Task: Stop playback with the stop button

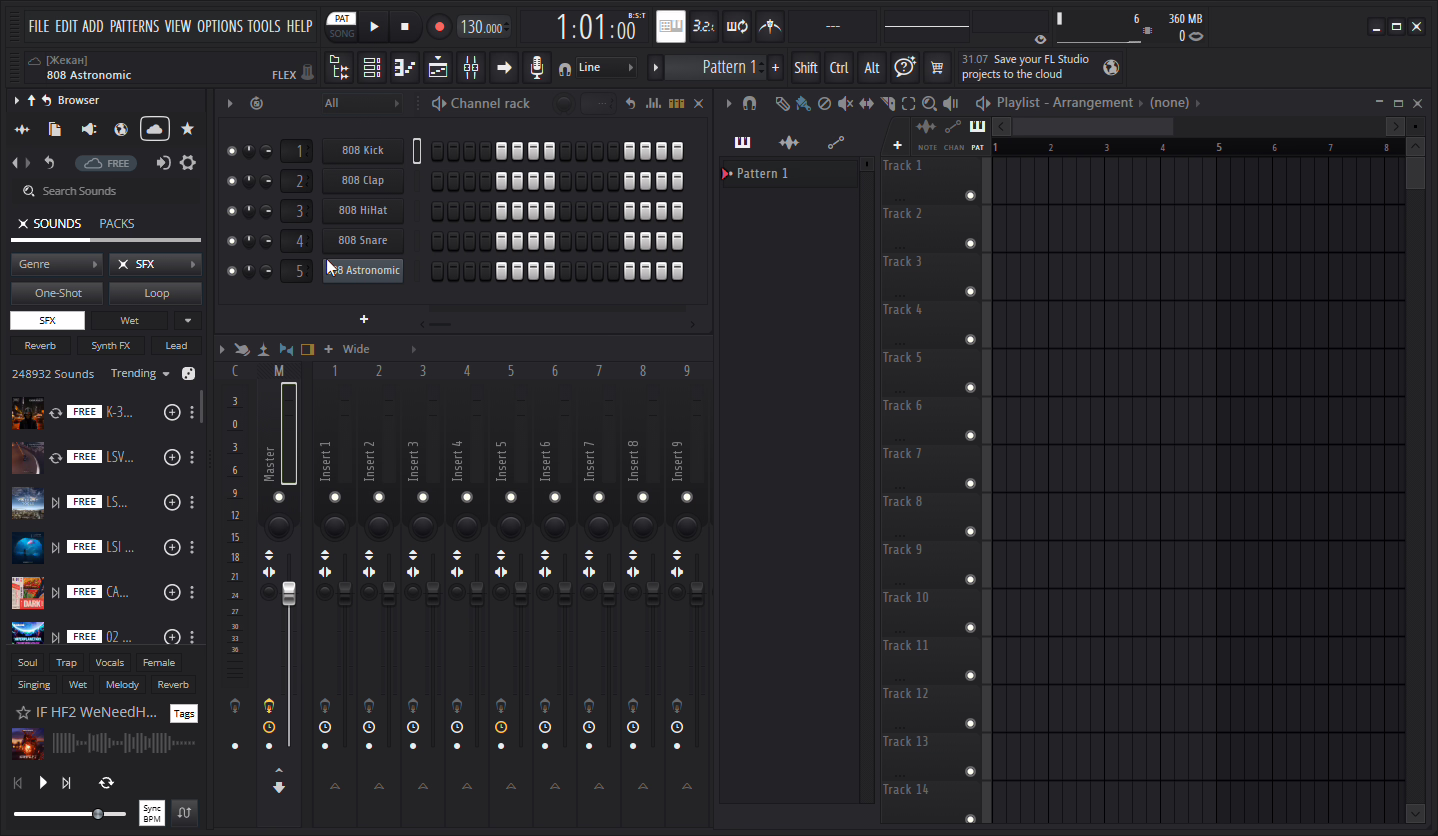Action: [405, 26]
